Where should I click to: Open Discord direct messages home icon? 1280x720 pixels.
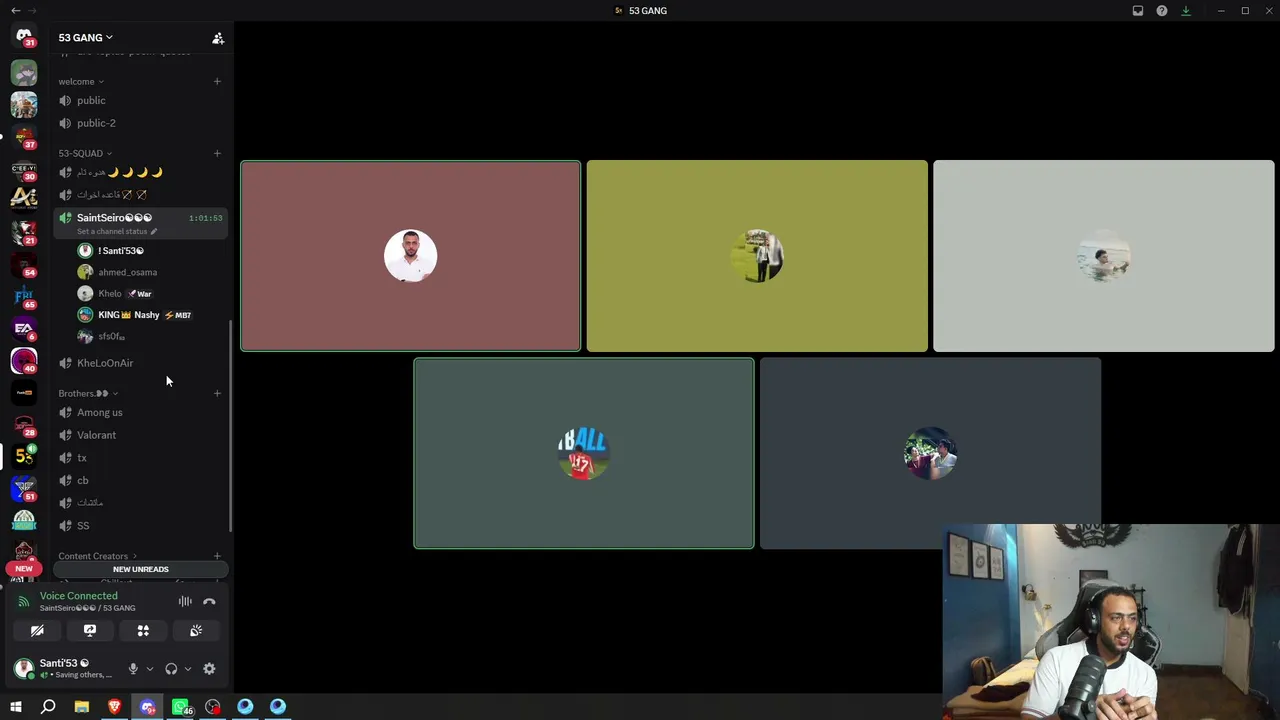[x=24, y=37]
